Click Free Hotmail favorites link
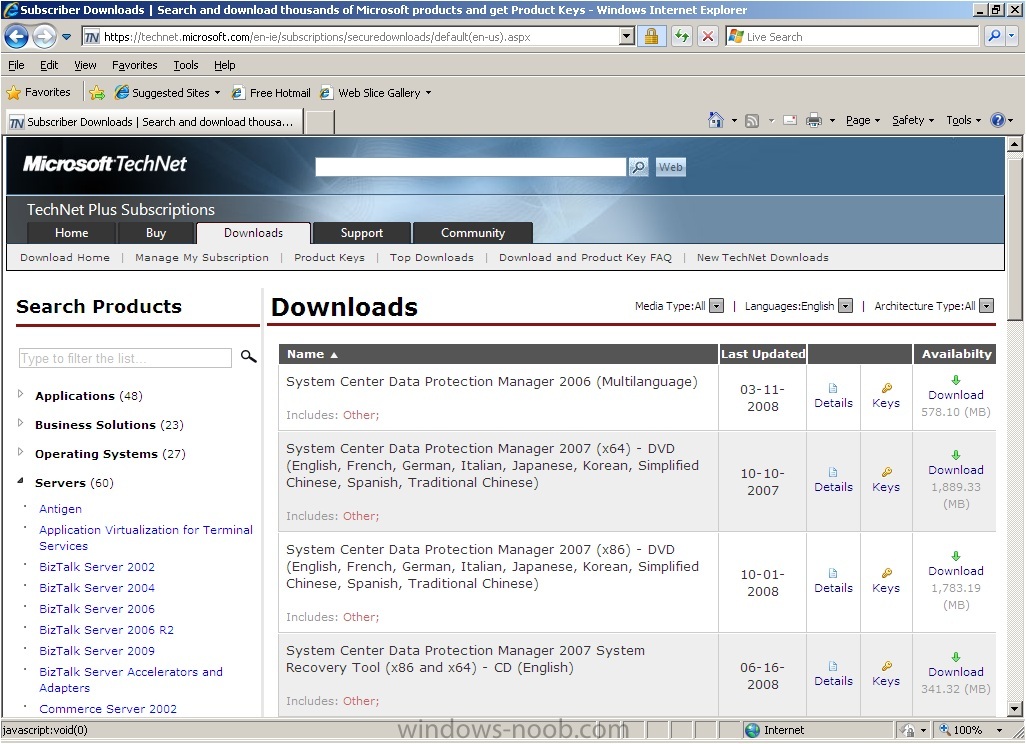Screen dimensions: 1026x744 click(x=272, y=93)
